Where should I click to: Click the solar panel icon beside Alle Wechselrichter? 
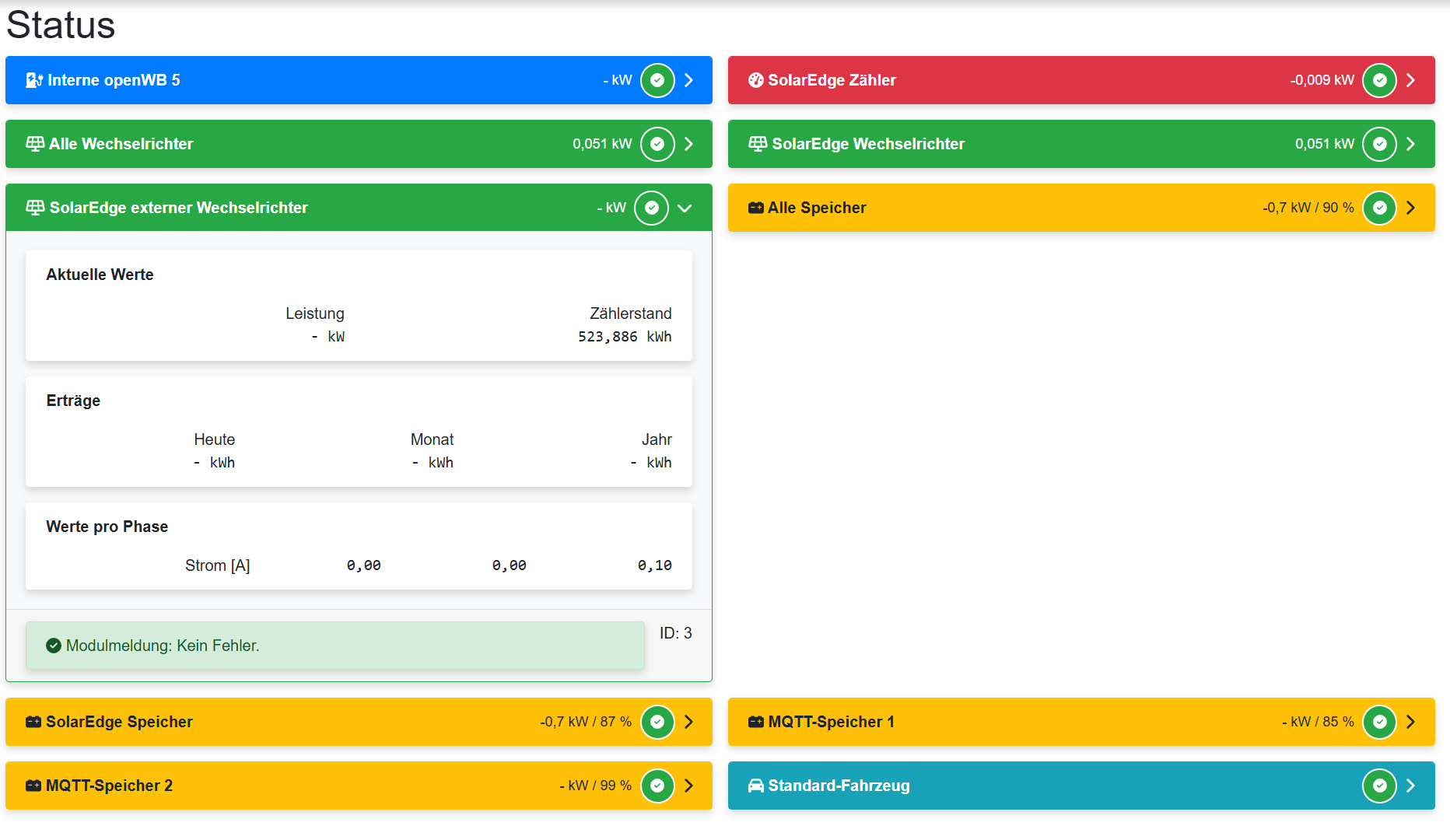[35, 144]
